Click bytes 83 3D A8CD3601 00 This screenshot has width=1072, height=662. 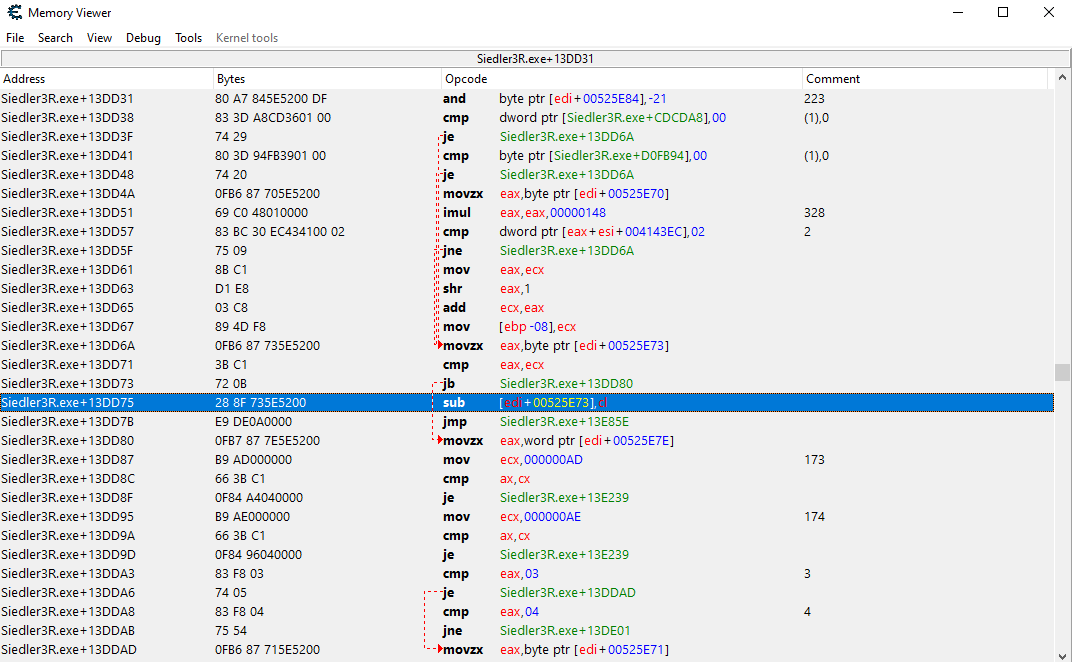click(x=273, y=118)
